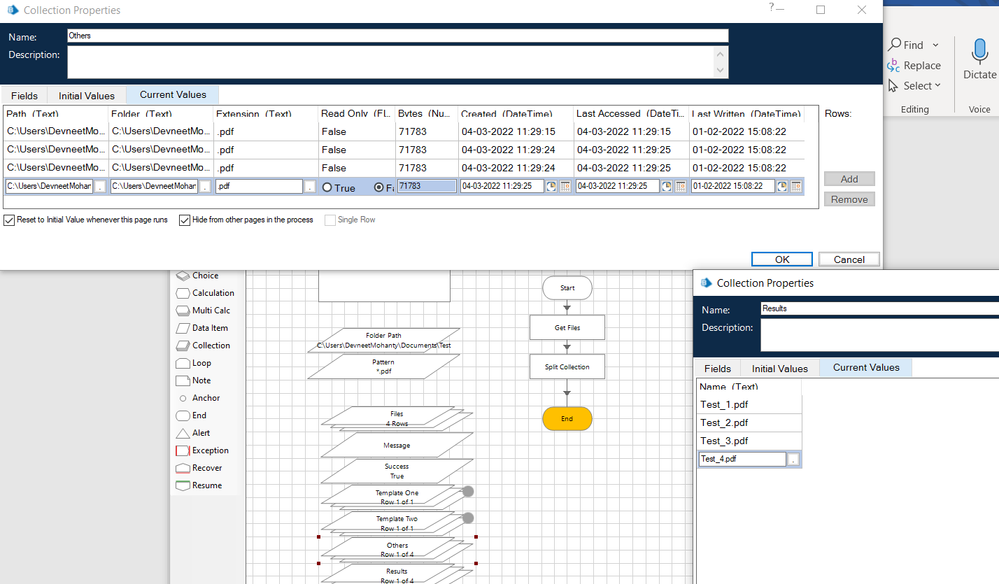The height and width of the screenshot is (584, 999).
Task: Select the True radio button
Action: 328,187
